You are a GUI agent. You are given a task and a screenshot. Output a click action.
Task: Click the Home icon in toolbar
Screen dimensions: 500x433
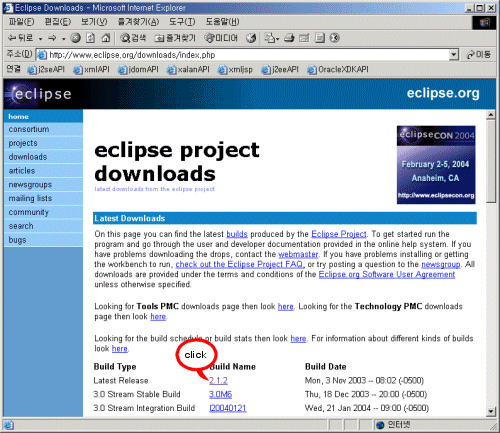[106, 38]
